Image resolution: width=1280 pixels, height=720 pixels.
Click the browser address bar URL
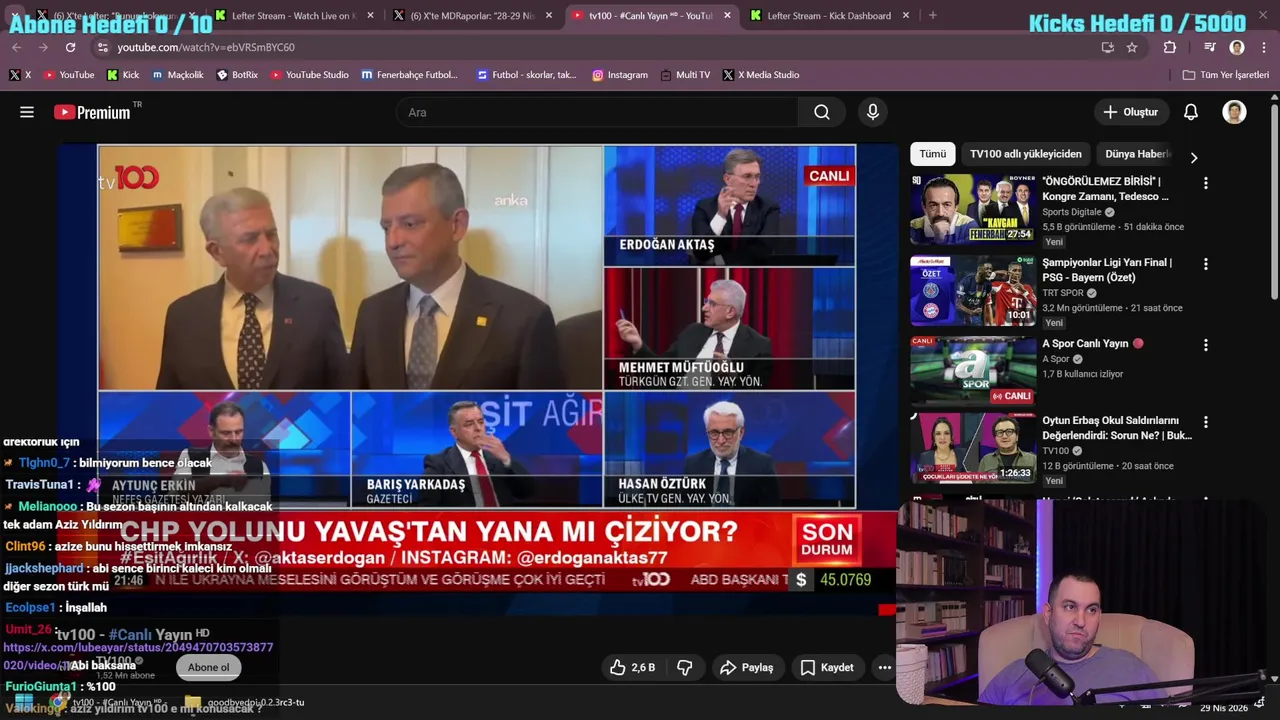tap(206, 47)
